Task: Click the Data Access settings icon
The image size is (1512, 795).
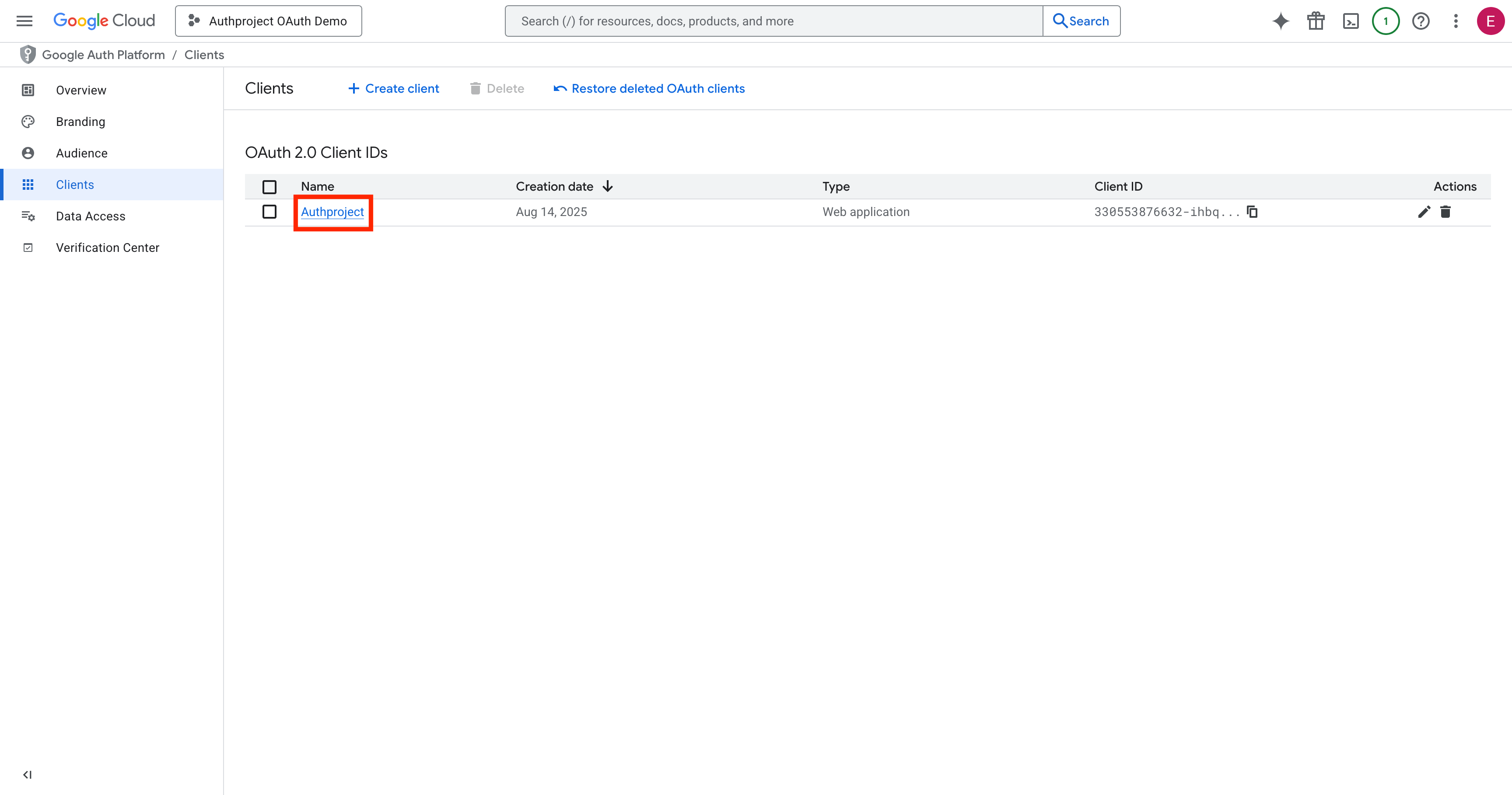Action: tap(28, 216)
